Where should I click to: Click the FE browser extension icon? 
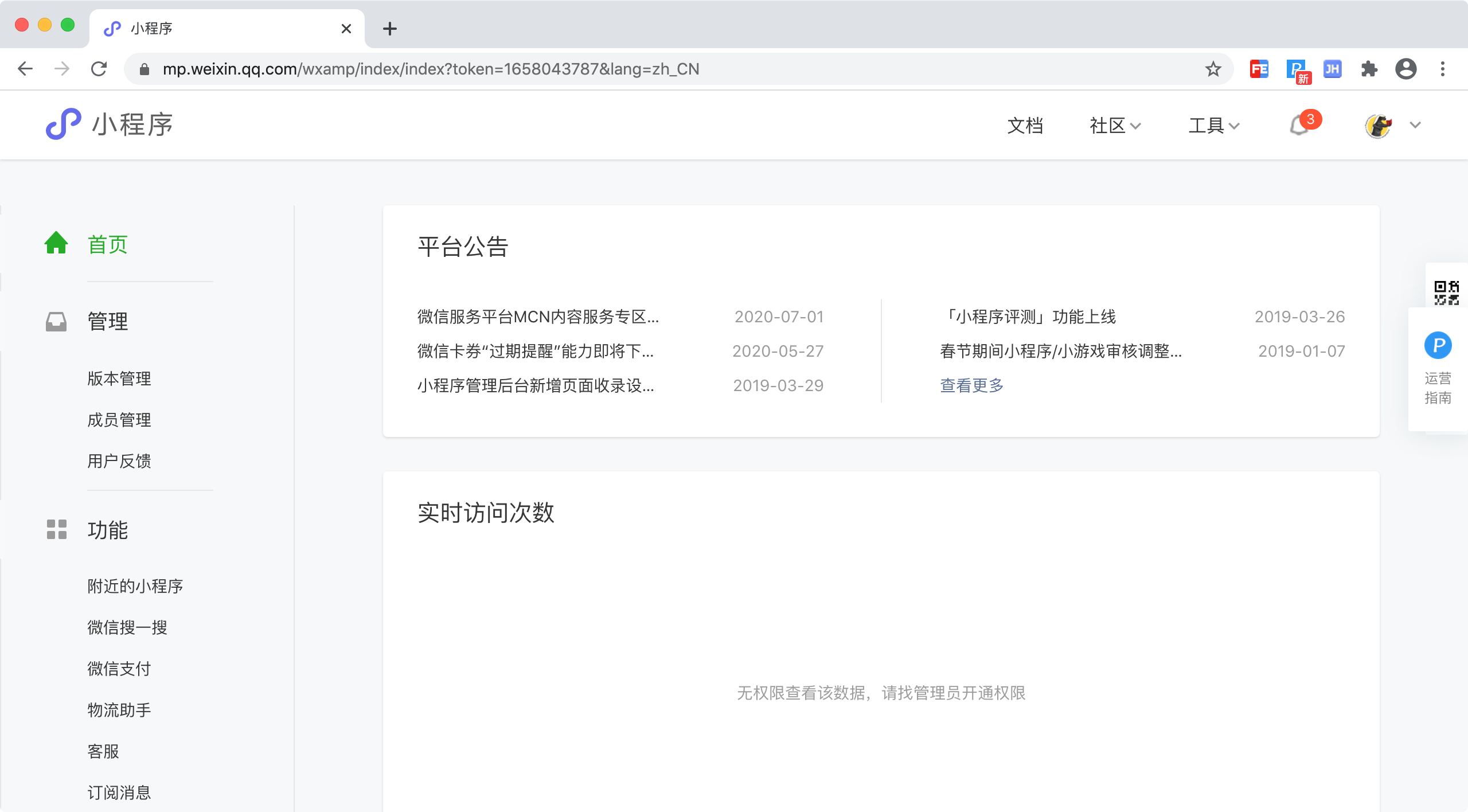coord(1259,69)
